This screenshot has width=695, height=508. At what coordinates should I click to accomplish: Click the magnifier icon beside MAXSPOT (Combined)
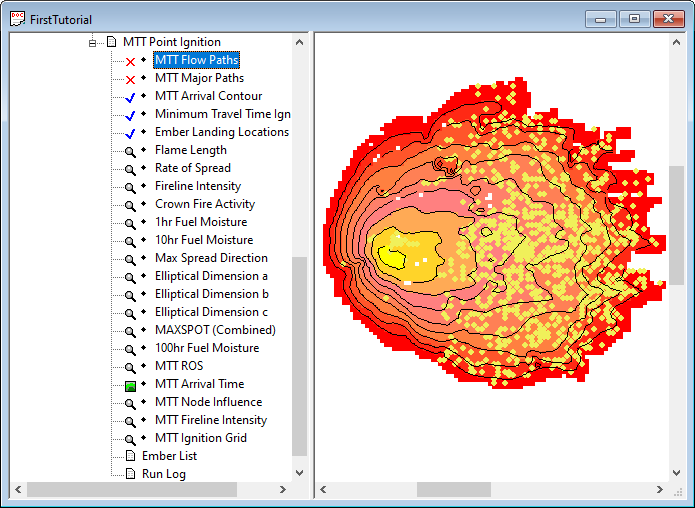130,331
